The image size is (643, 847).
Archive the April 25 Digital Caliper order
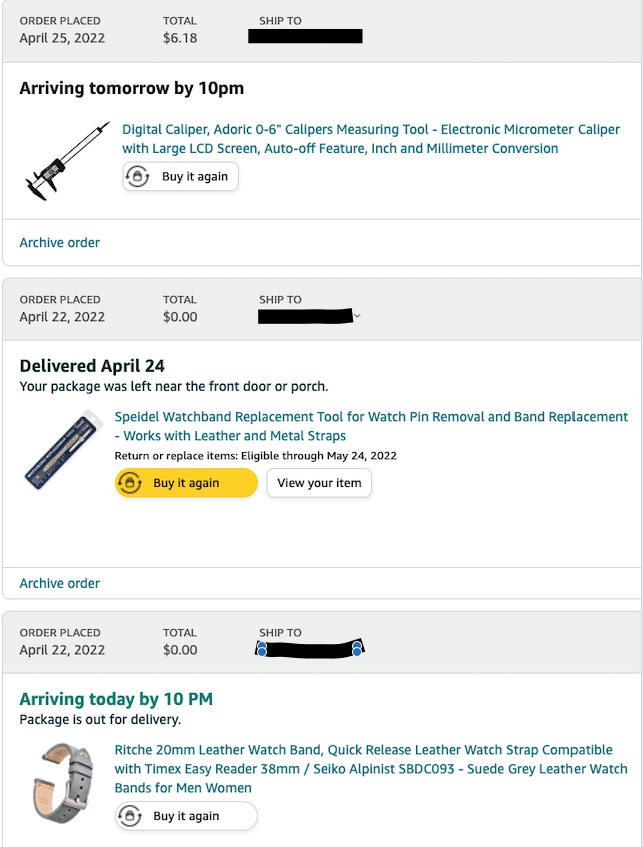(x=60, y=243)
